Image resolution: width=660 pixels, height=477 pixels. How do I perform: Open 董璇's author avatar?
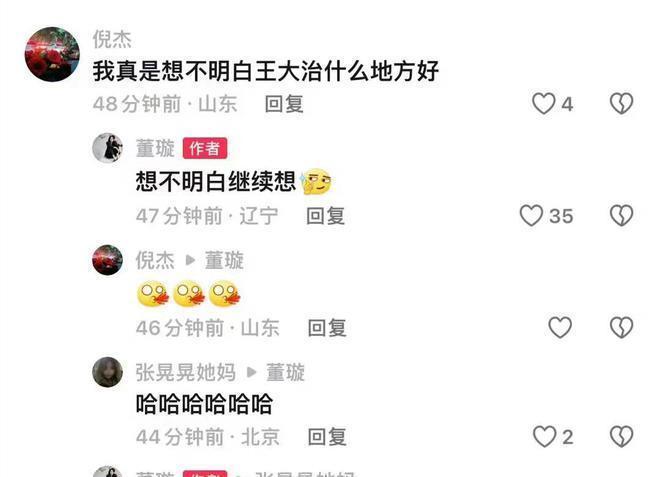point(107,148)
